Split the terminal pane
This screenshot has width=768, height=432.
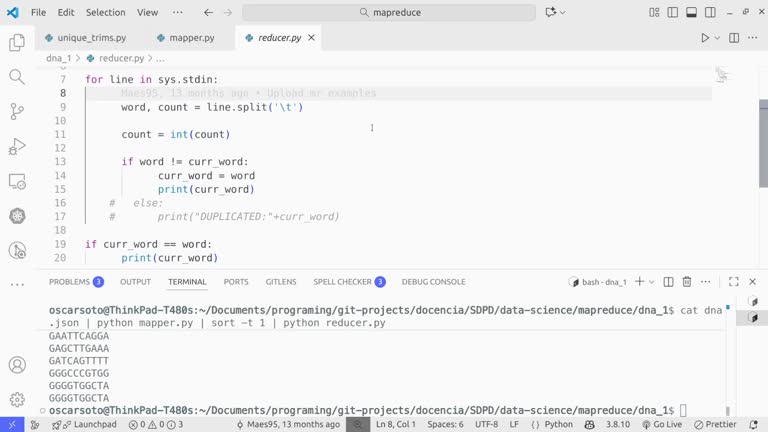pyautogui.click(x=669, y=282)
